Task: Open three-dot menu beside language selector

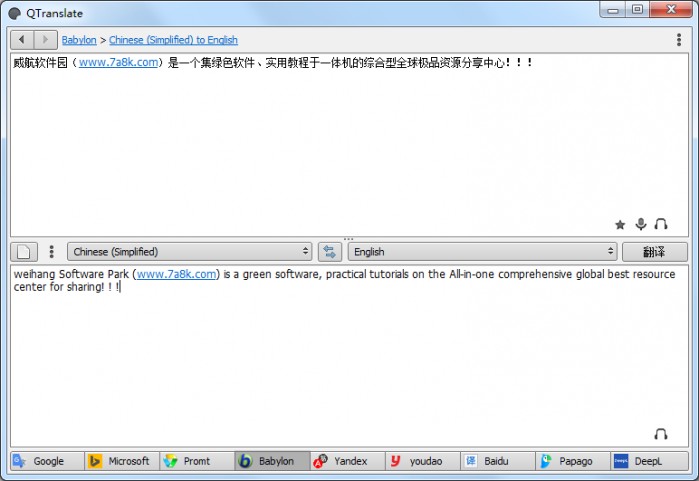Action: (x=52, y=252)
